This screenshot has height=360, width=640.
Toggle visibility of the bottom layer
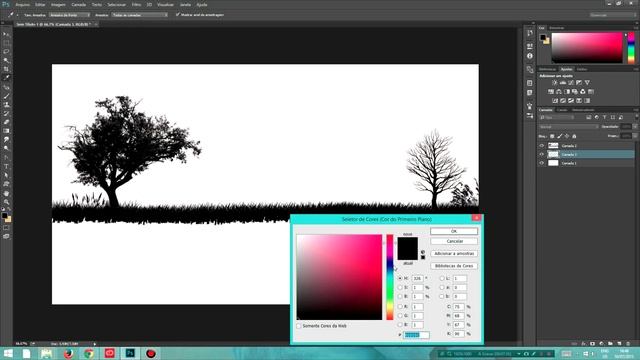(542, 163)
